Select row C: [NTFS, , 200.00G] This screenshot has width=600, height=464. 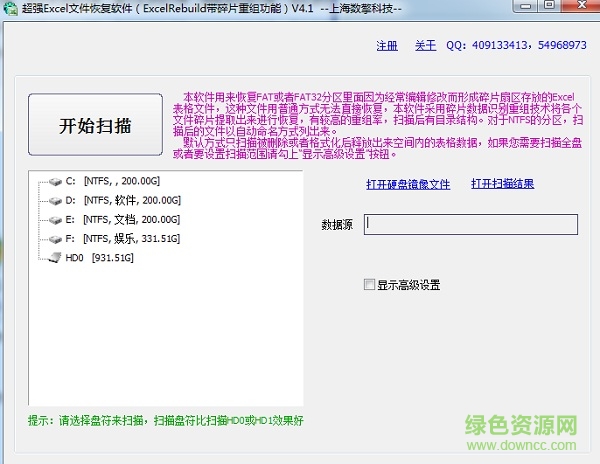pos(112,181)
